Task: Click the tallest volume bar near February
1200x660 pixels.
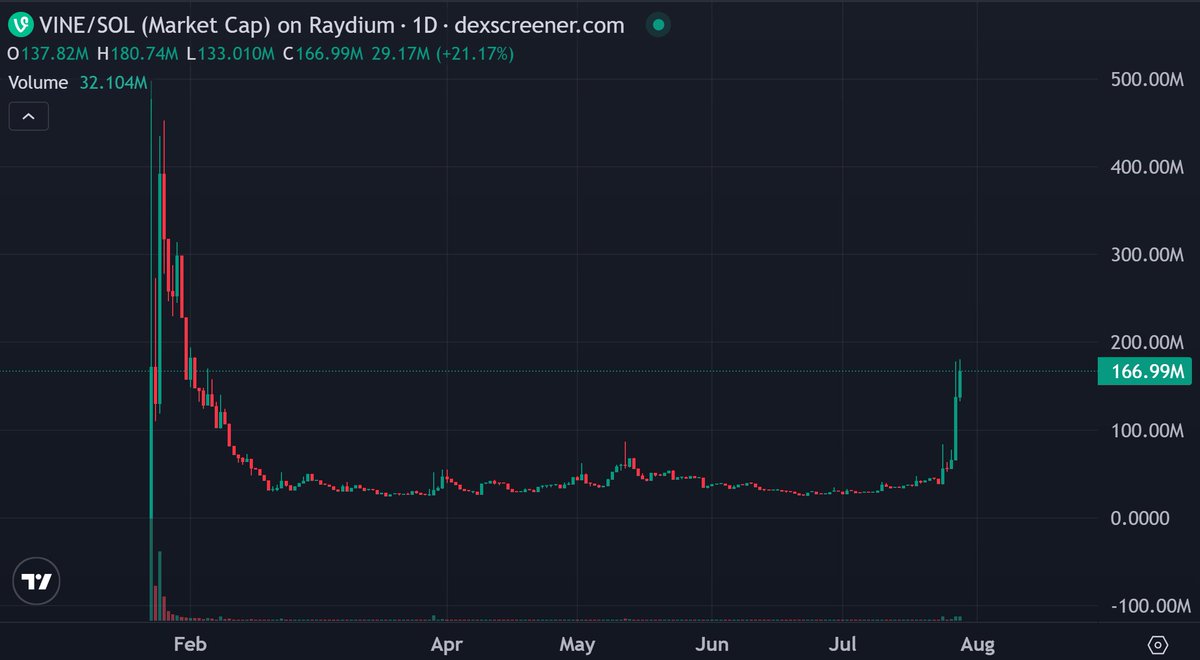Action: [151, 571]
